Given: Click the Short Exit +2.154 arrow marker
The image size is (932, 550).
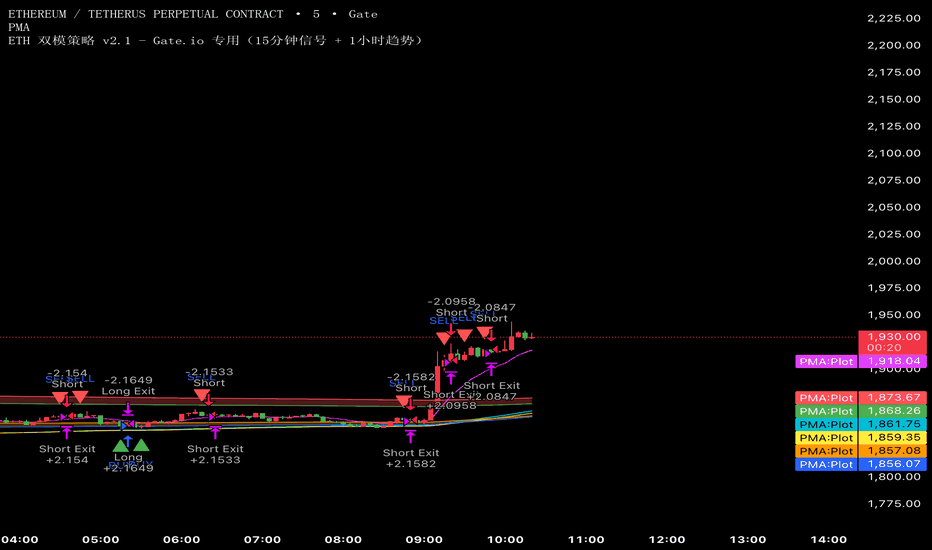Looking at the screenshot, I should coord(67,432).
